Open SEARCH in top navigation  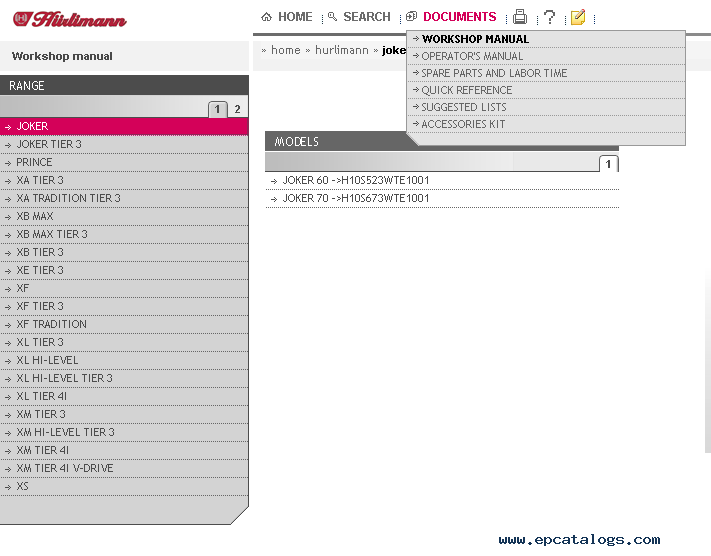point(367,17)
